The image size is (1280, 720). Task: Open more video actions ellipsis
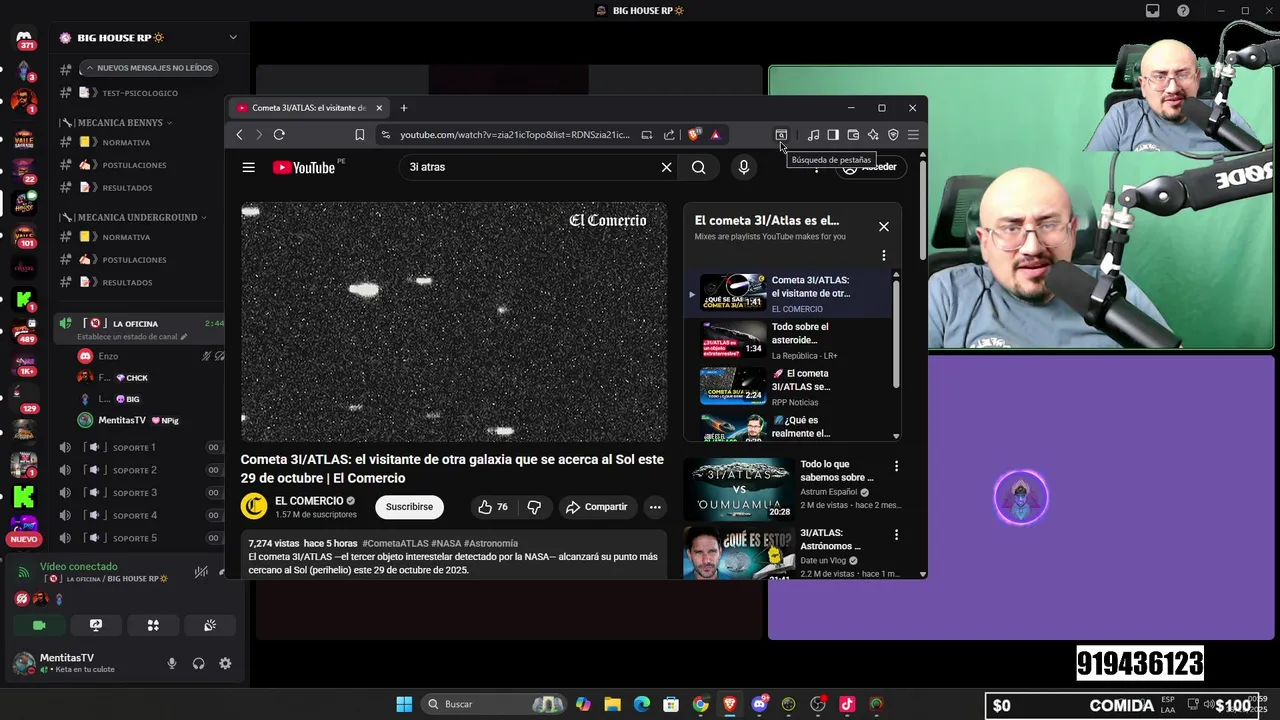(655, 507)
